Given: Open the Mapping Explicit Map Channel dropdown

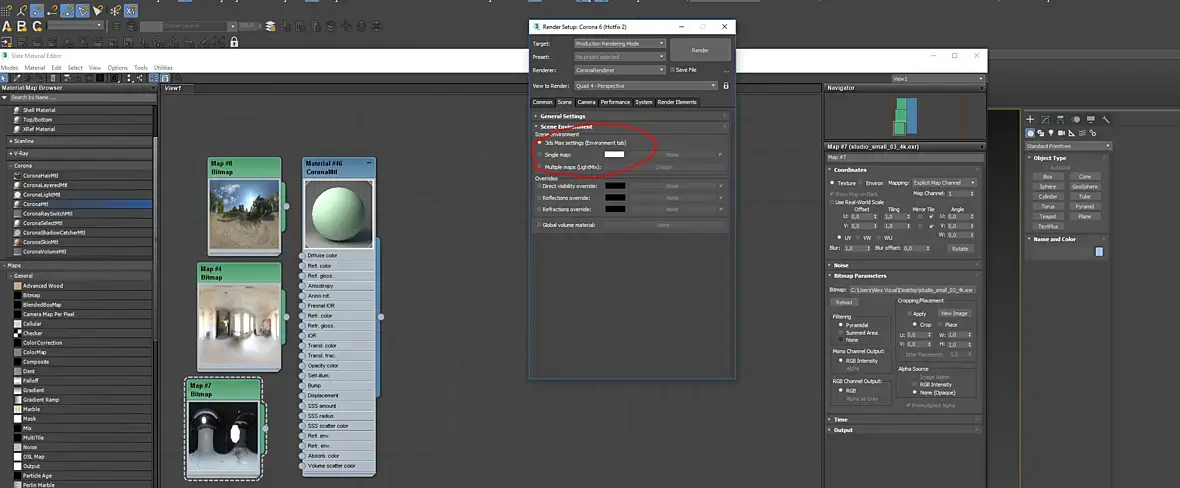Looking at the screenshot, I should click(944, 182).
